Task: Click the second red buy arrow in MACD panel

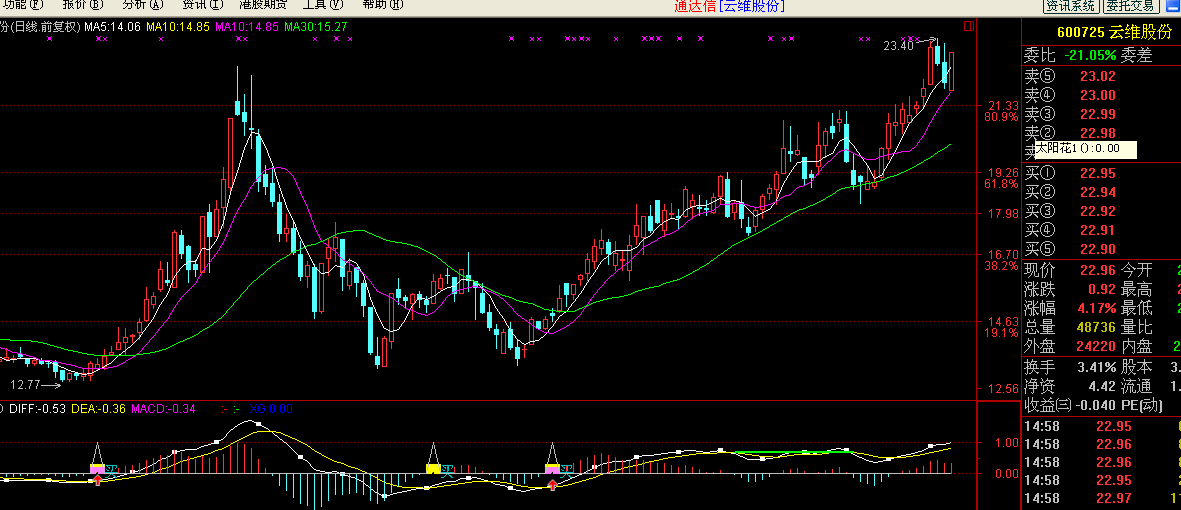Action: [x=552, y=485]
